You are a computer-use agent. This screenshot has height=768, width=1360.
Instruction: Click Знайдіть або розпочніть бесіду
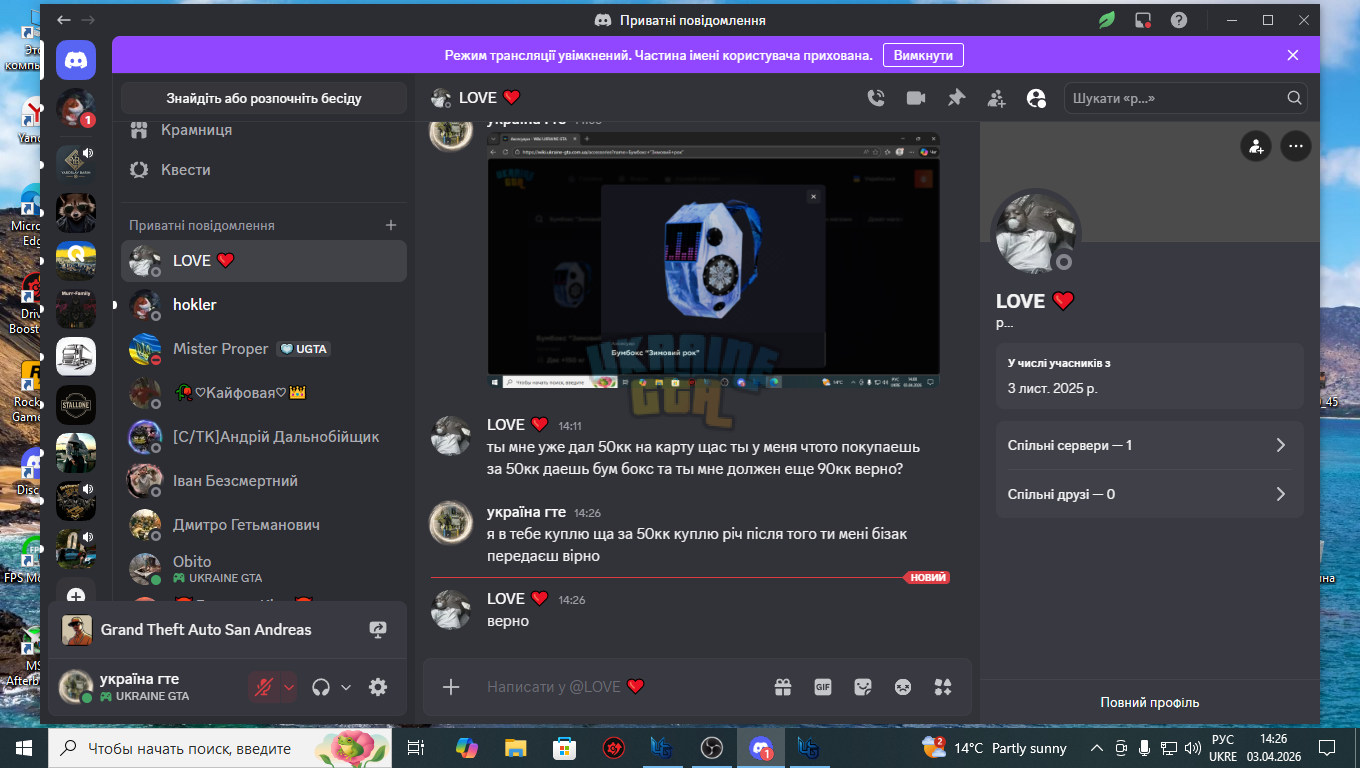coord(264,98)
